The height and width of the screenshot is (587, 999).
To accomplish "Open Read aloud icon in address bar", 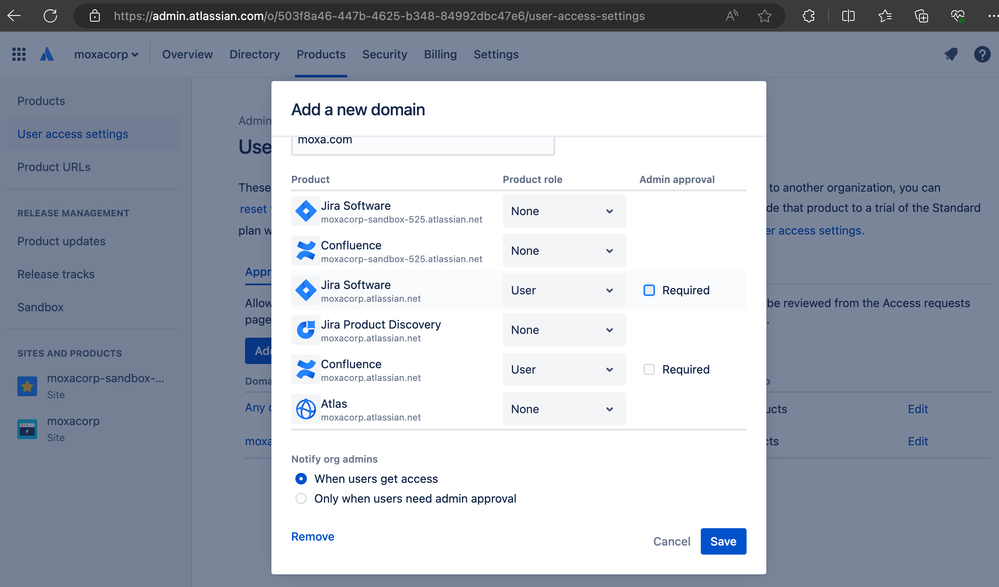I will click(731, 16).
